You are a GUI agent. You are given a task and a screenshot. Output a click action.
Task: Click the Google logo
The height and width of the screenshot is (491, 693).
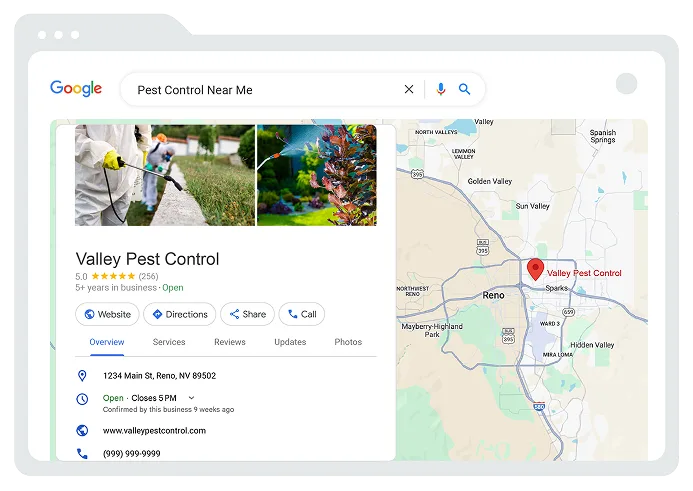tap(76, 88)
